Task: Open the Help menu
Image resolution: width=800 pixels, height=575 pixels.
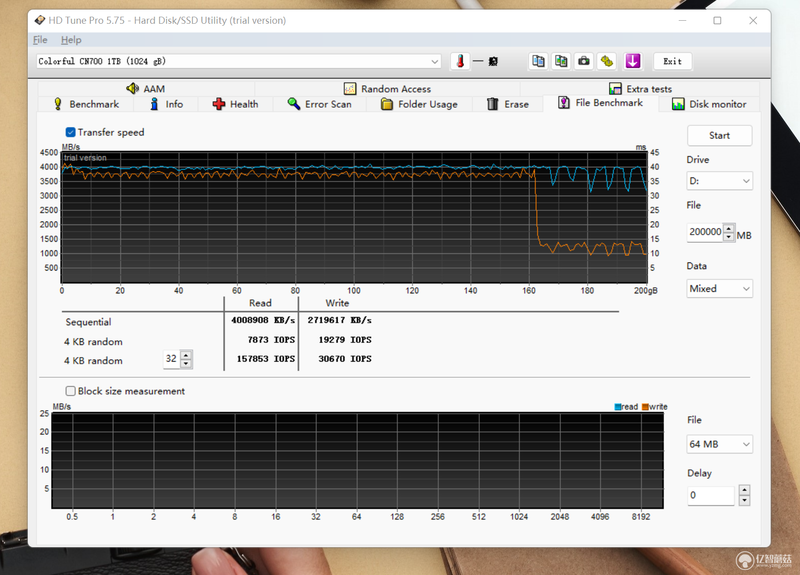Action: point(71,40)
